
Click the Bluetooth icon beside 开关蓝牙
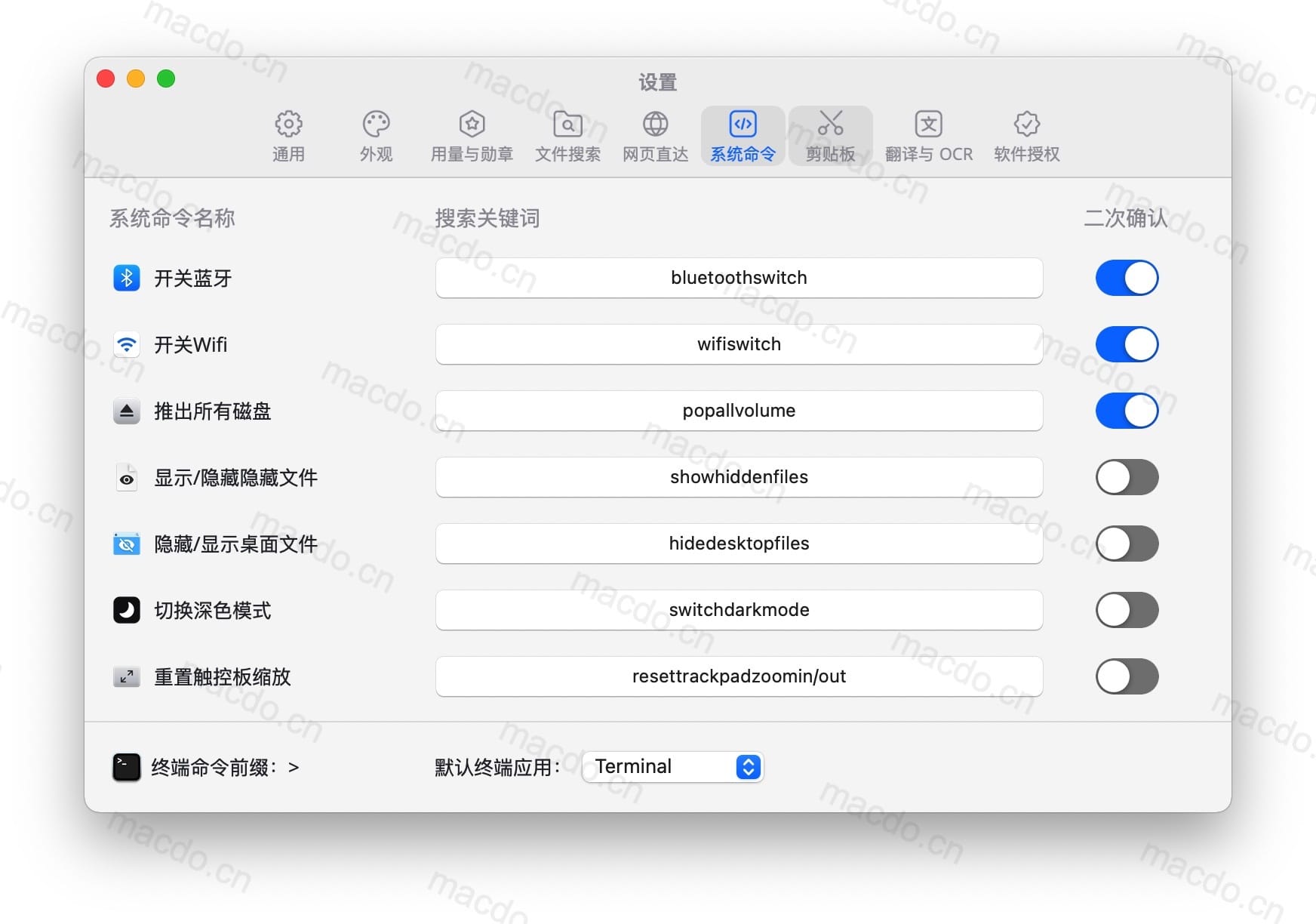coord(127,278)
